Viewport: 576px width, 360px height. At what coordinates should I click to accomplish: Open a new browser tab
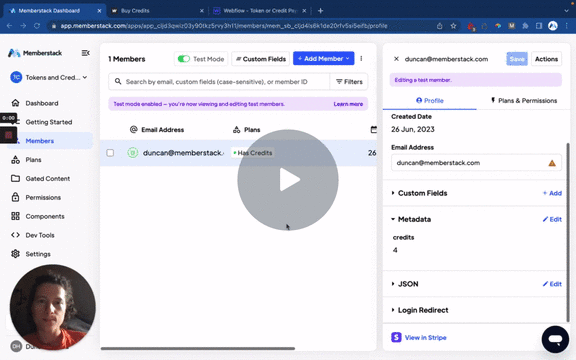tap(320, 11)
